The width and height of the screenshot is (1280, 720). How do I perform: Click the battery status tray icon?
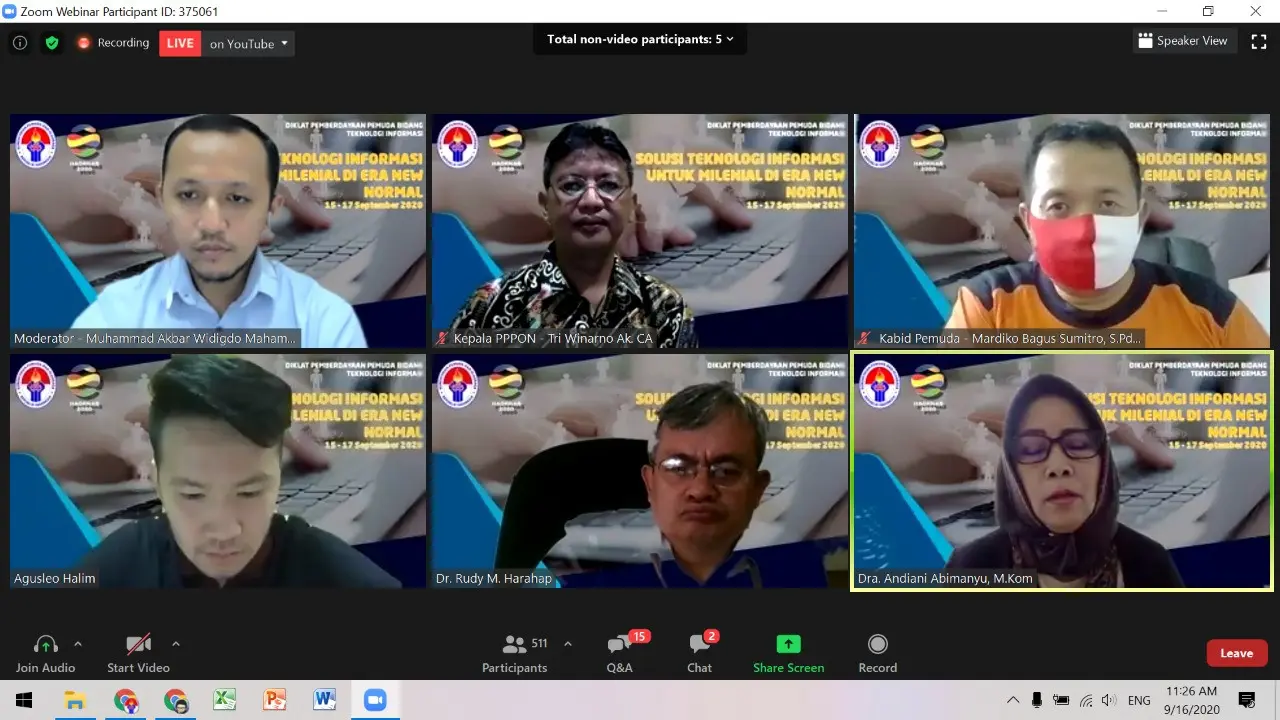pyautogui.click(x=1061, y=700)
